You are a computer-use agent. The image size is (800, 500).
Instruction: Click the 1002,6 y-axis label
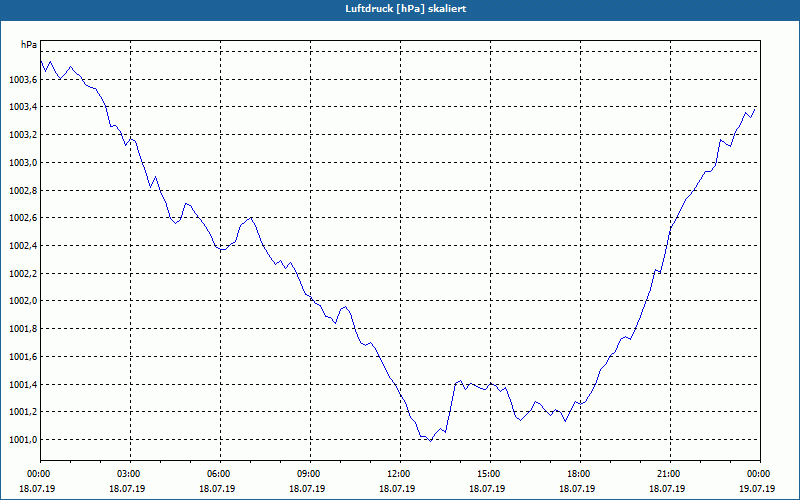click(23, 218)
